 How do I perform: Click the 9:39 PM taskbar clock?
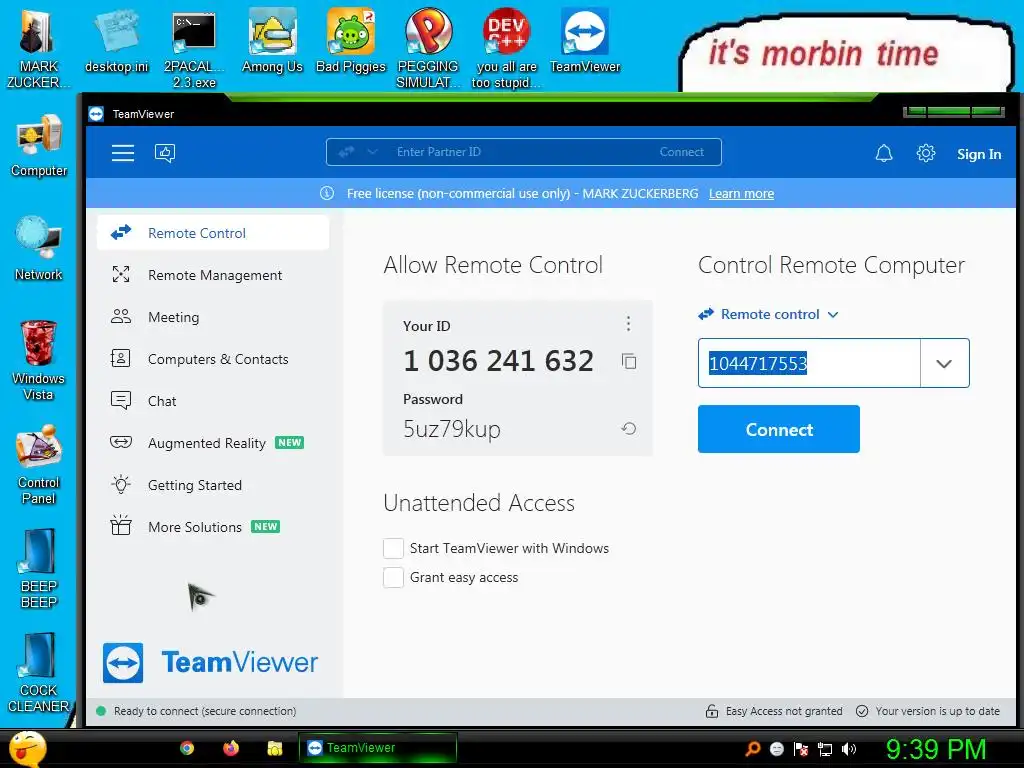tap(935, 748)
